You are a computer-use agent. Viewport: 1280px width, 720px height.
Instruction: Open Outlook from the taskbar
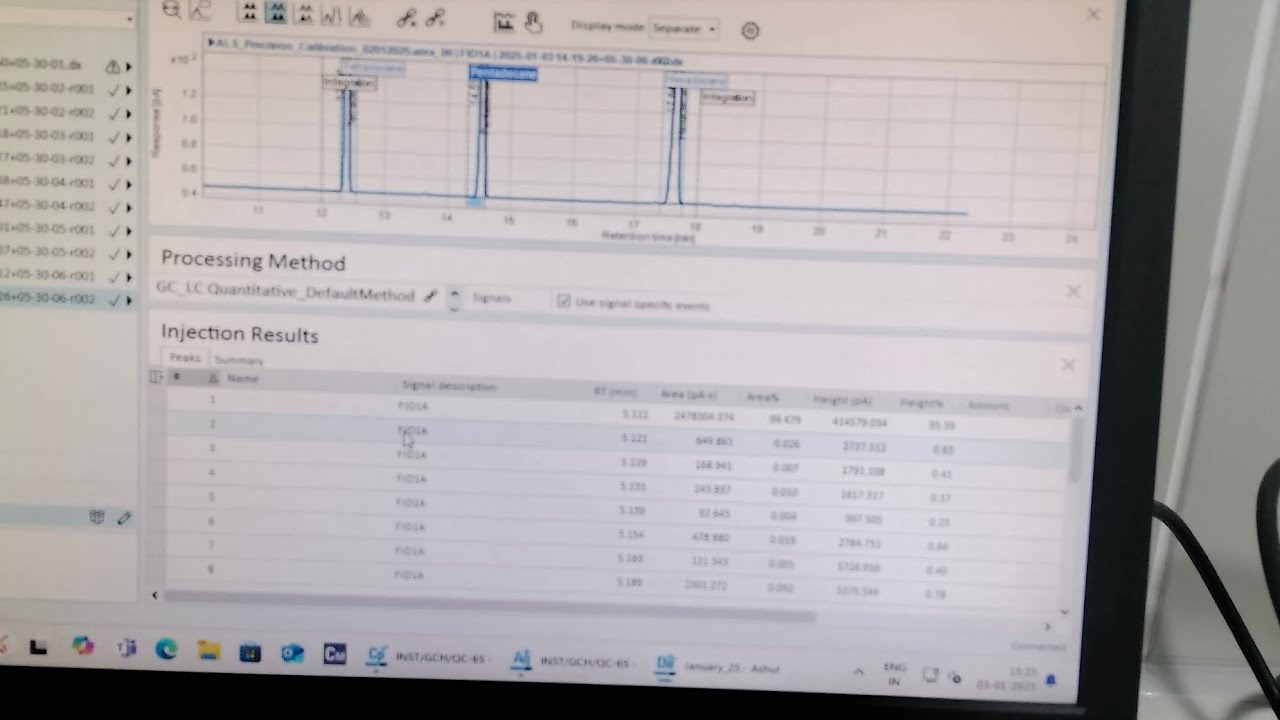292,653
